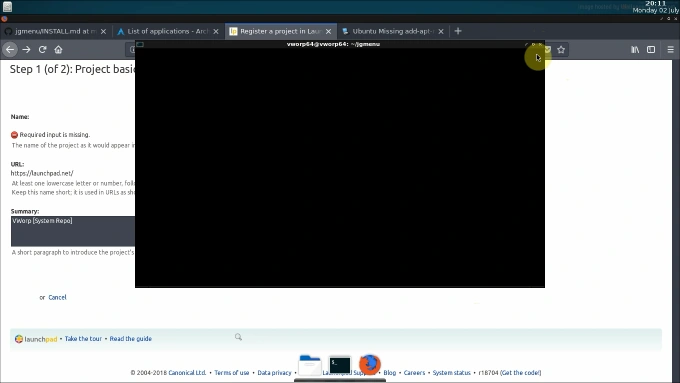Open the Firefox hamburger menu

click(670, 49)
